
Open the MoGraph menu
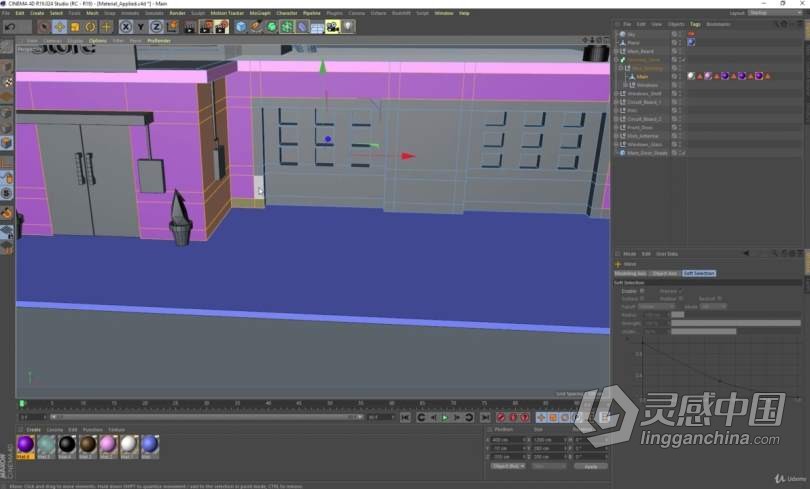pos(260,13)
